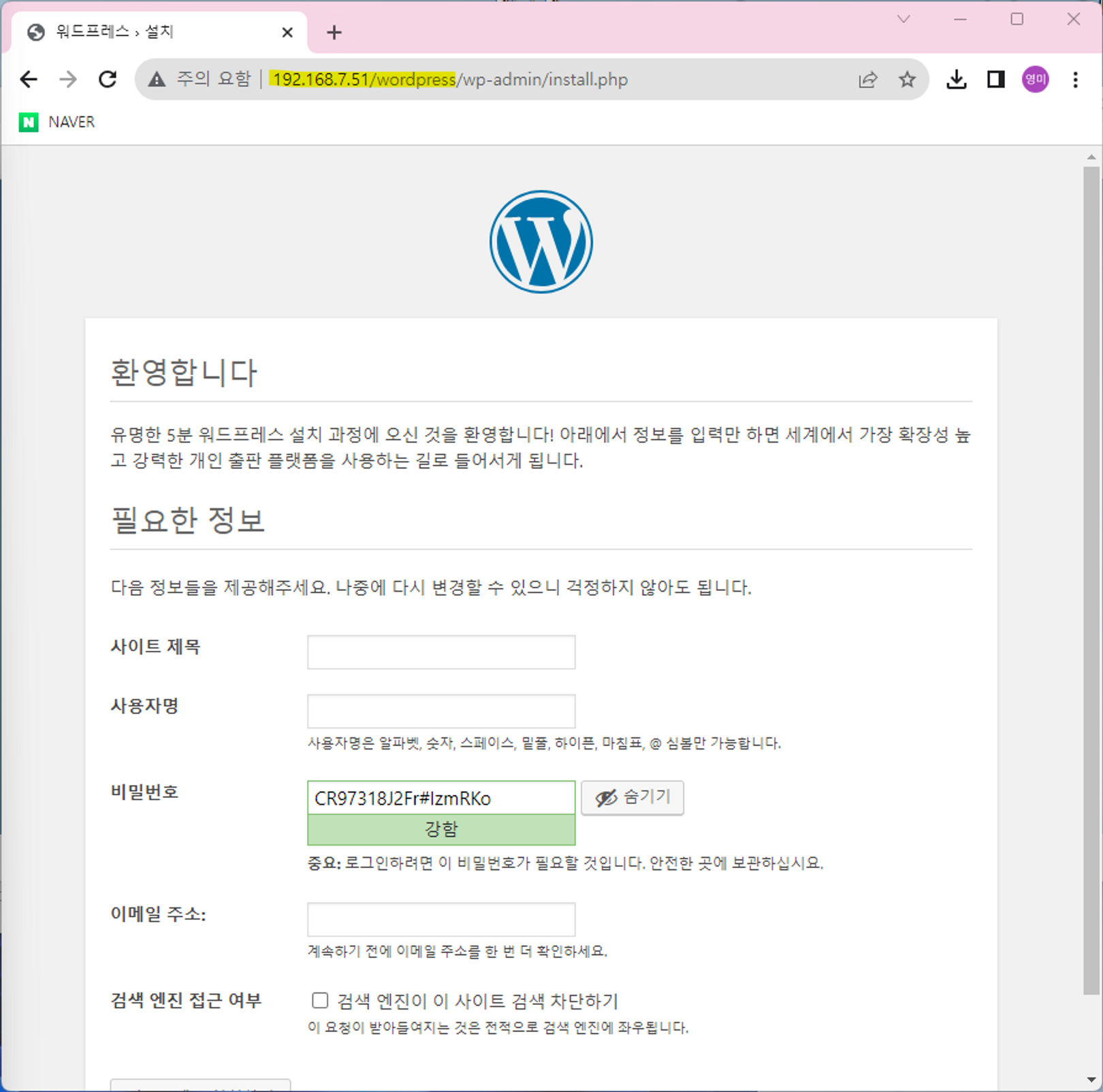Open the purple profile avatar
The height and width of the screenshot is (1092, 1103).
pos(1035,80)
